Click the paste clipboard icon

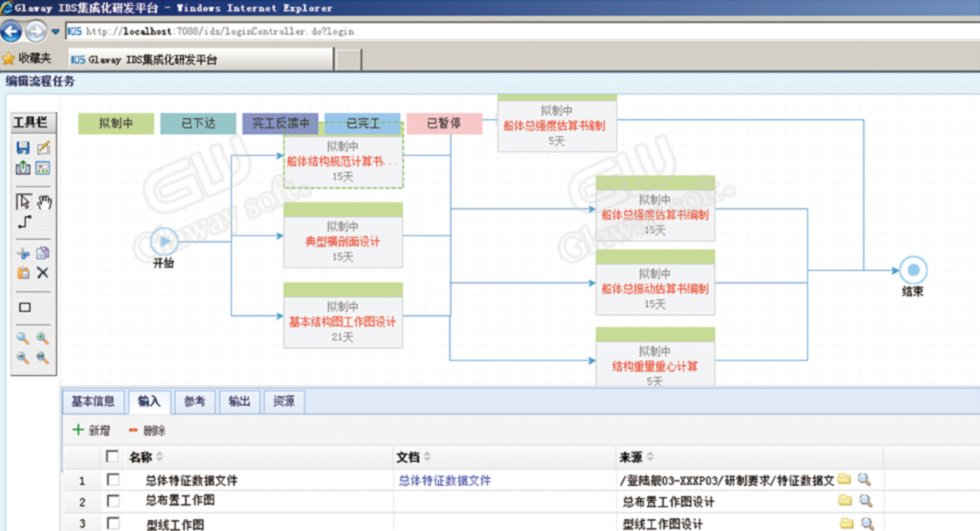(23, 273)
